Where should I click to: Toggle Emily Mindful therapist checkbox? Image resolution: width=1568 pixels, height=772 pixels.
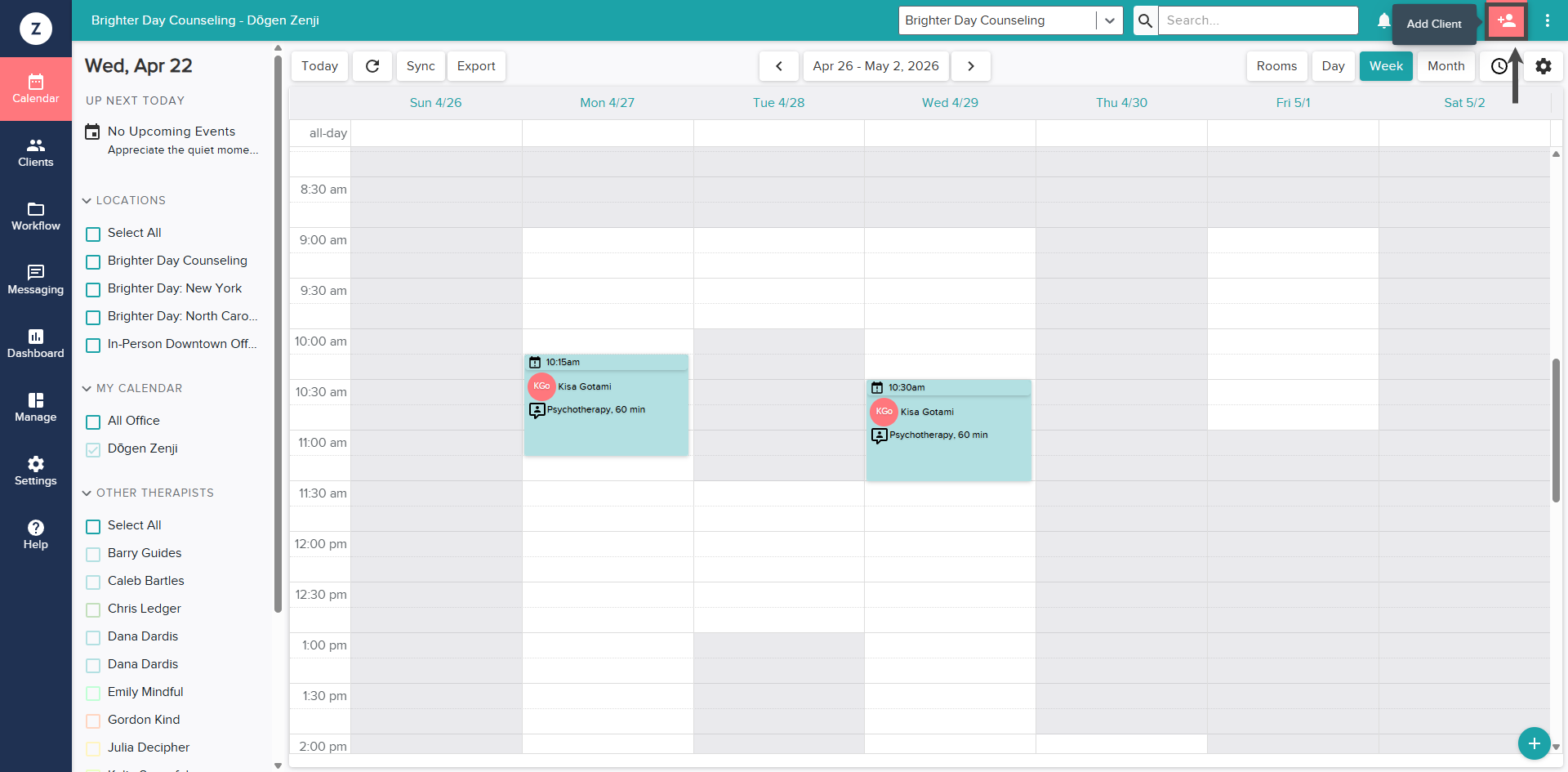tap(93, 694)
